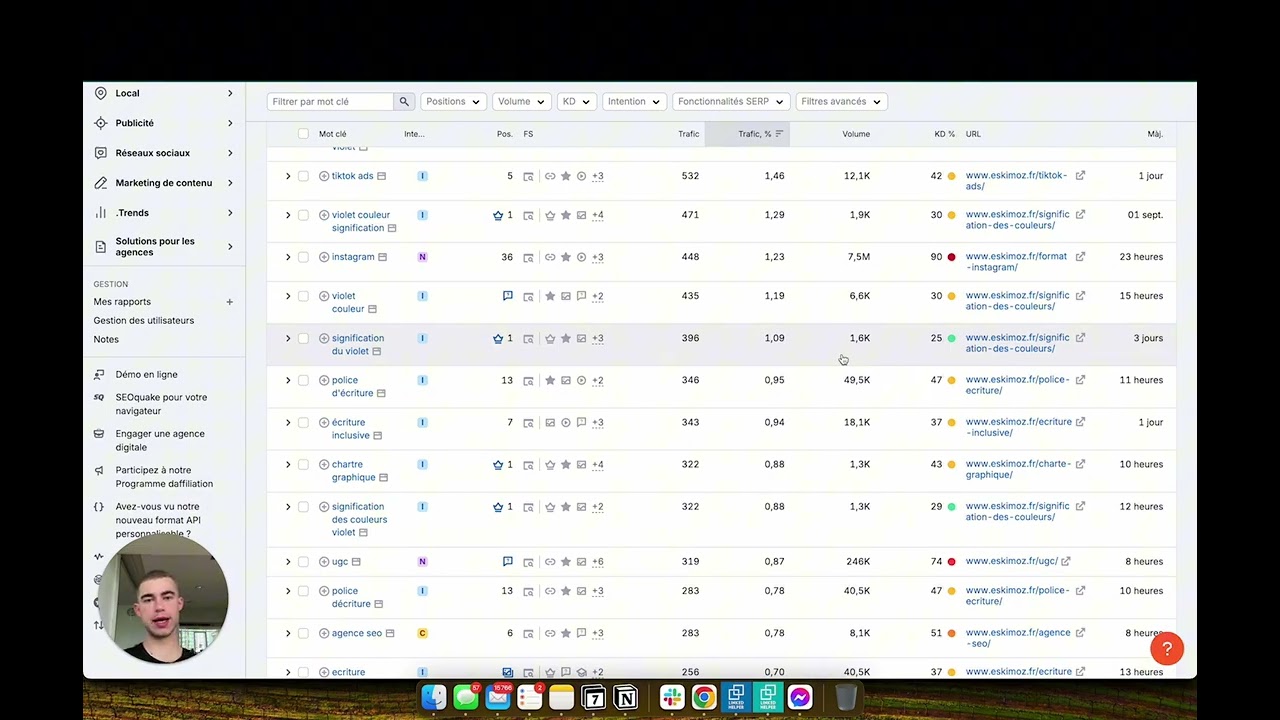Open the orange help question-mark bubble
This screenshot has width=1280, height=720.
tap(1166, 649)
